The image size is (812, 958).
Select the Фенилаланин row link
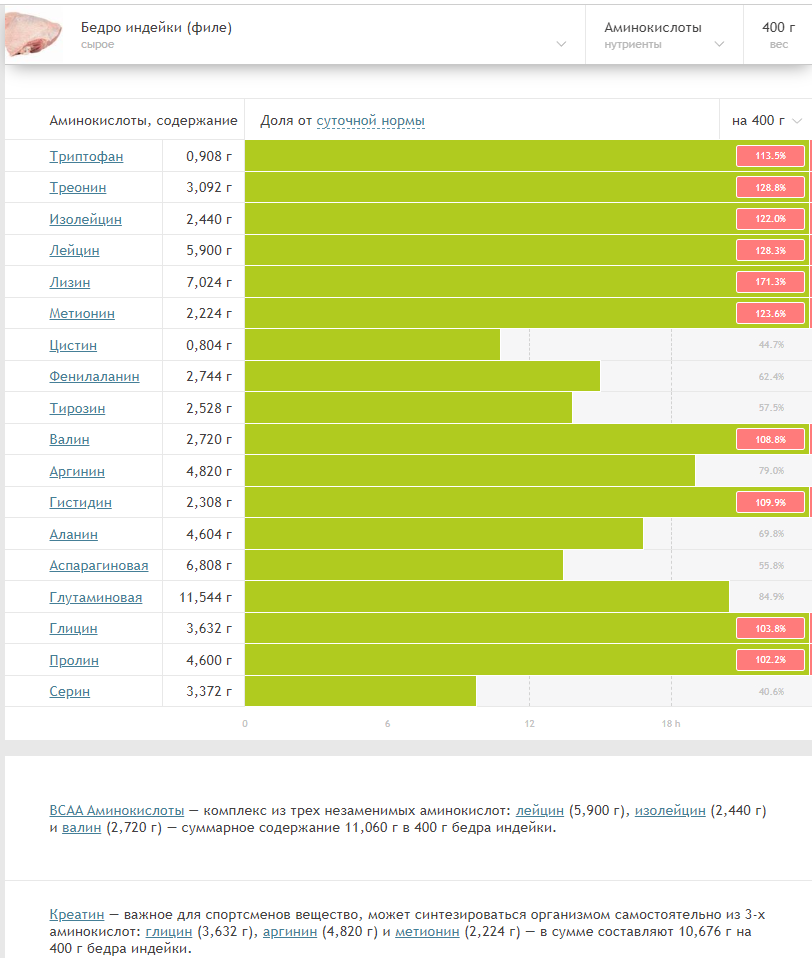tap(94, 376)
